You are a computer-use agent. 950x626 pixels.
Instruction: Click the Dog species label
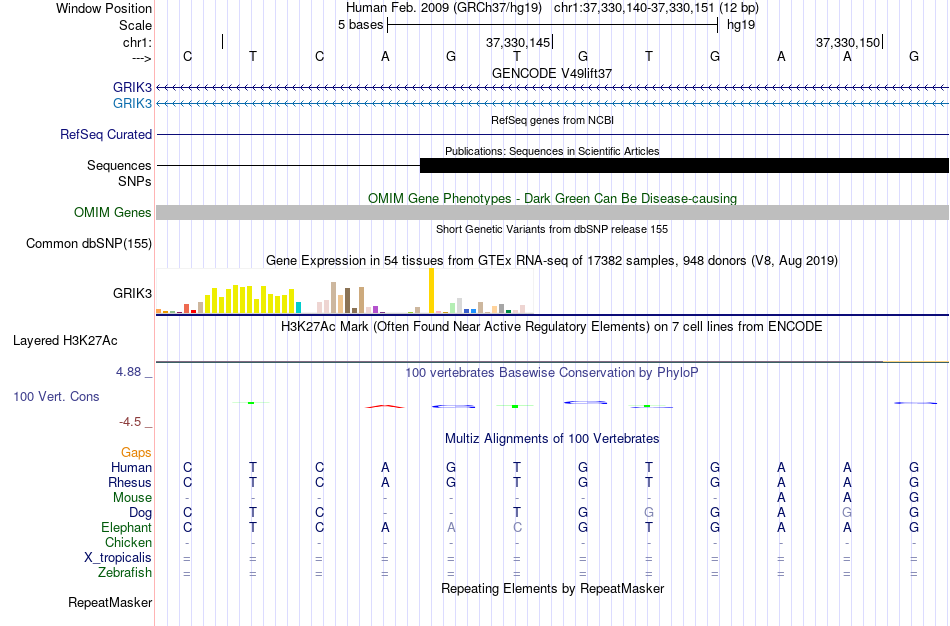click(141, 513)
